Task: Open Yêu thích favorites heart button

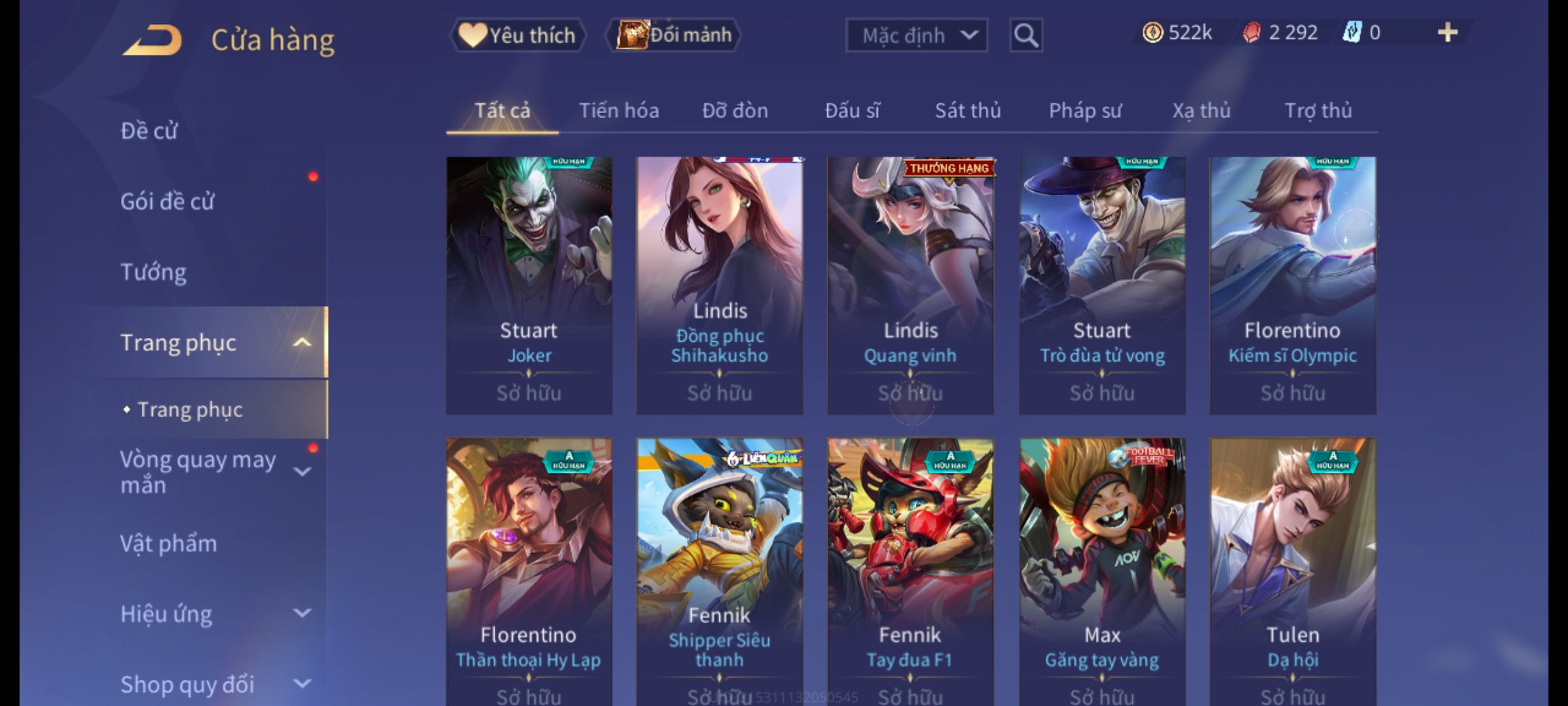Action: [x=517, y=35]
